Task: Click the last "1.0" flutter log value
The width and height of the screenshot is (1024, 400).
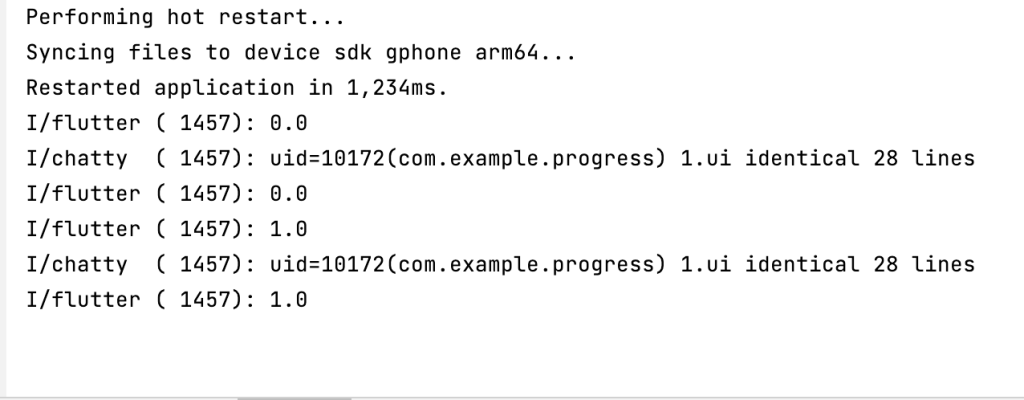Action: pyautogui.click(x=289, y=300)
